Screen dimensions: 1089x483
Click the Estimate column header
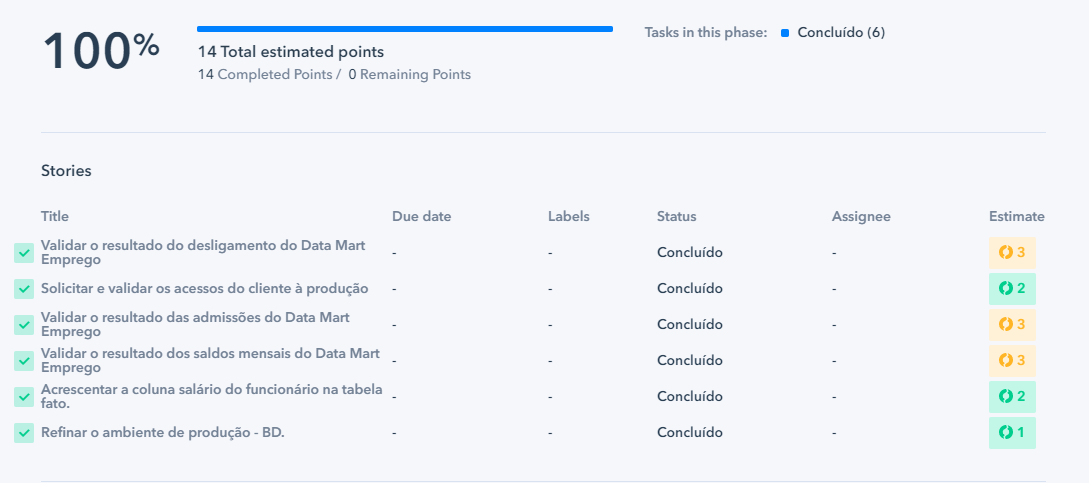(x=1017, y=216)
